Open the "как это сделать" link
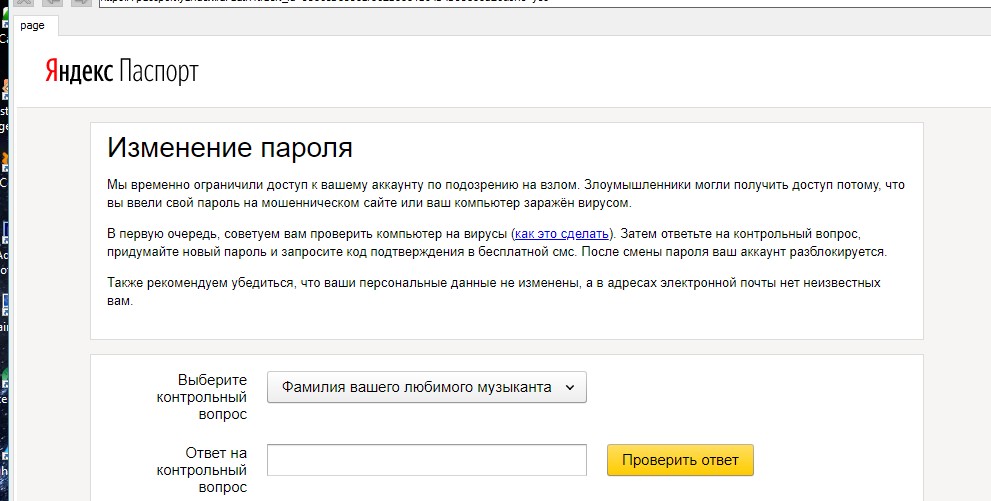Image resolution: width=991 pixels, height=501 pixels. (560, 233)
